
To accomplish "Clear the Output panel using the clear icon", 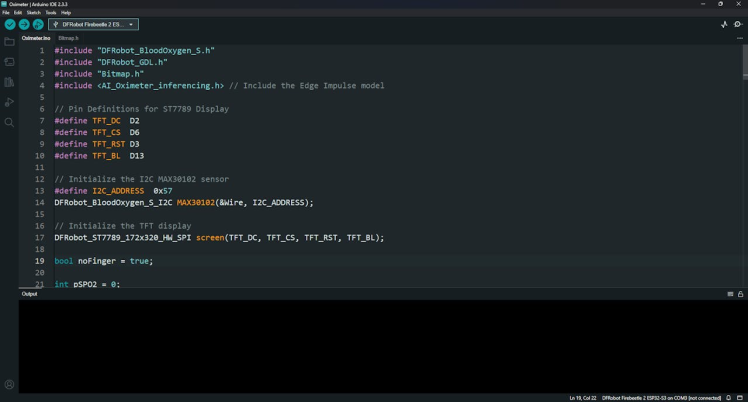I will click(730, 294).
